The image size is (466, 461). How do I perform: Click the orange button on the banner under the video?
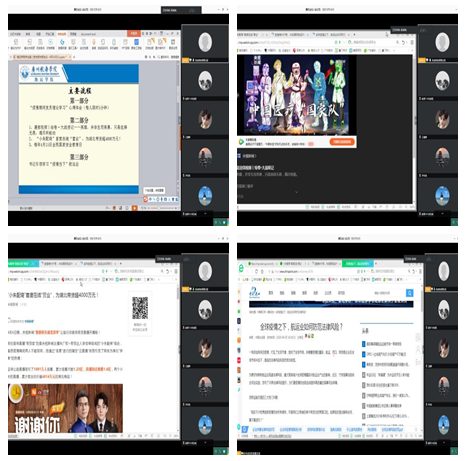pyautogui.click(x=342, y=142)
